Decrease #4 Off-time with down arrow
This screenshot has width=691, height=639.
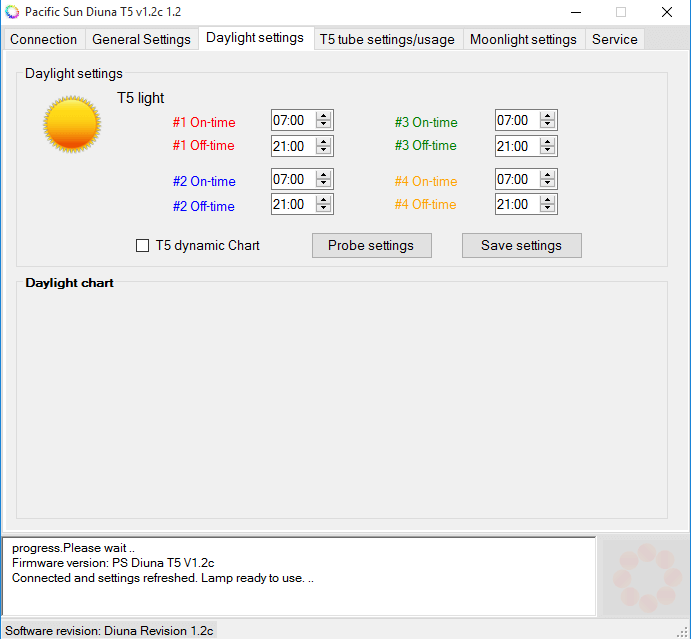[547, 208]
